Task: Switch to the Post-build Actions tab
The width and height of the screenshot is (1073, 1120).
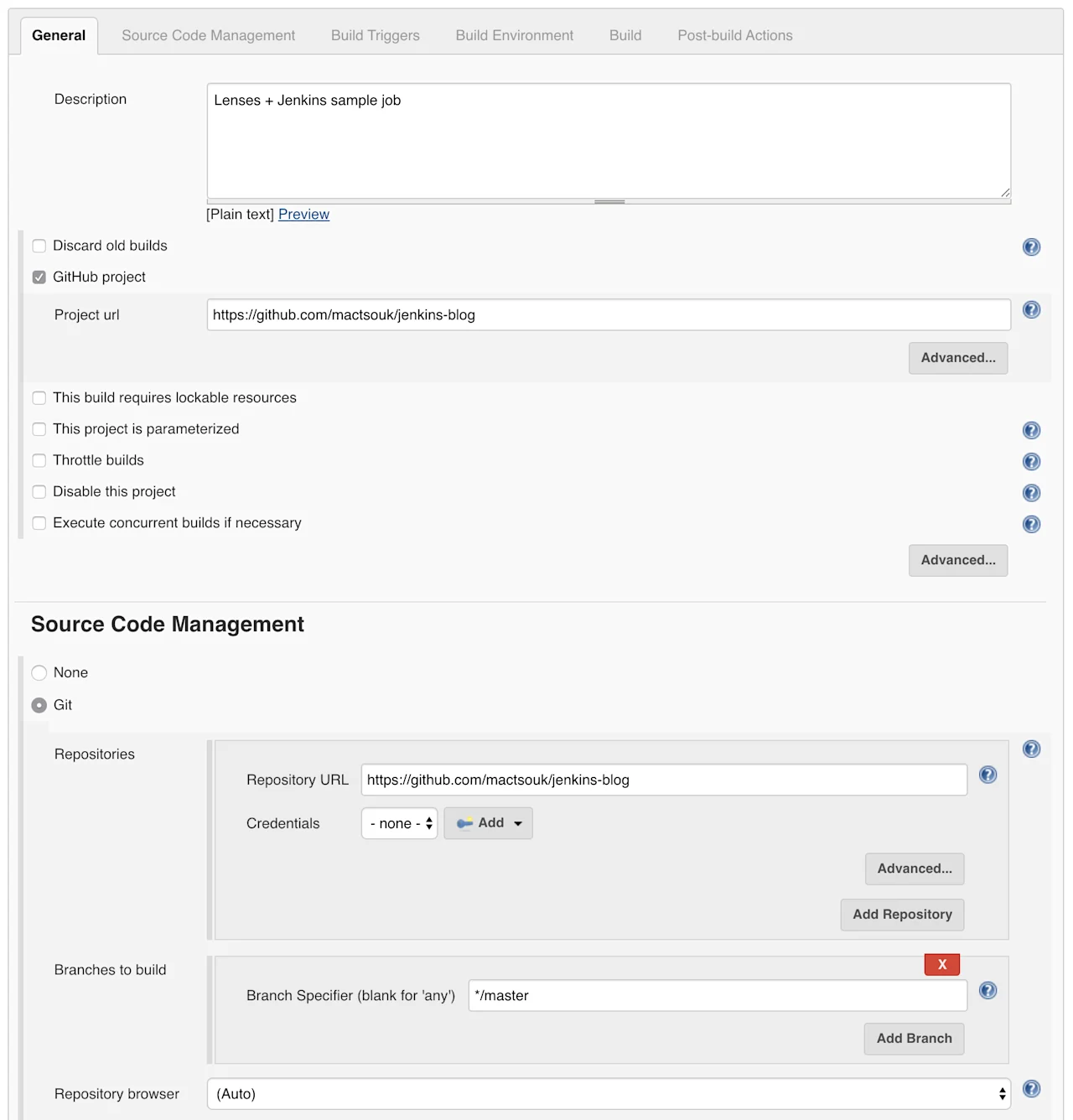Action: tap(735, 35)
